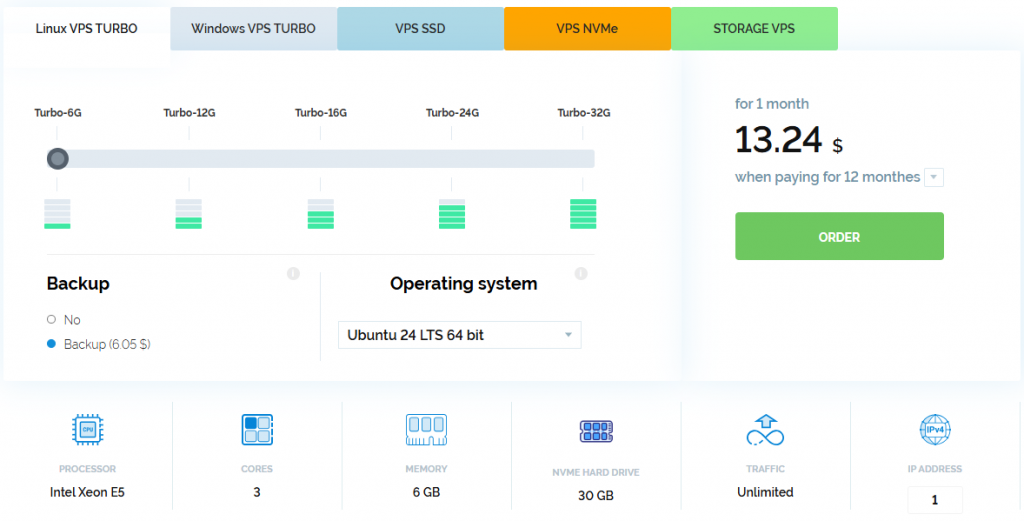
Task: Click the IP address quantity field
Action: point(935,500)
